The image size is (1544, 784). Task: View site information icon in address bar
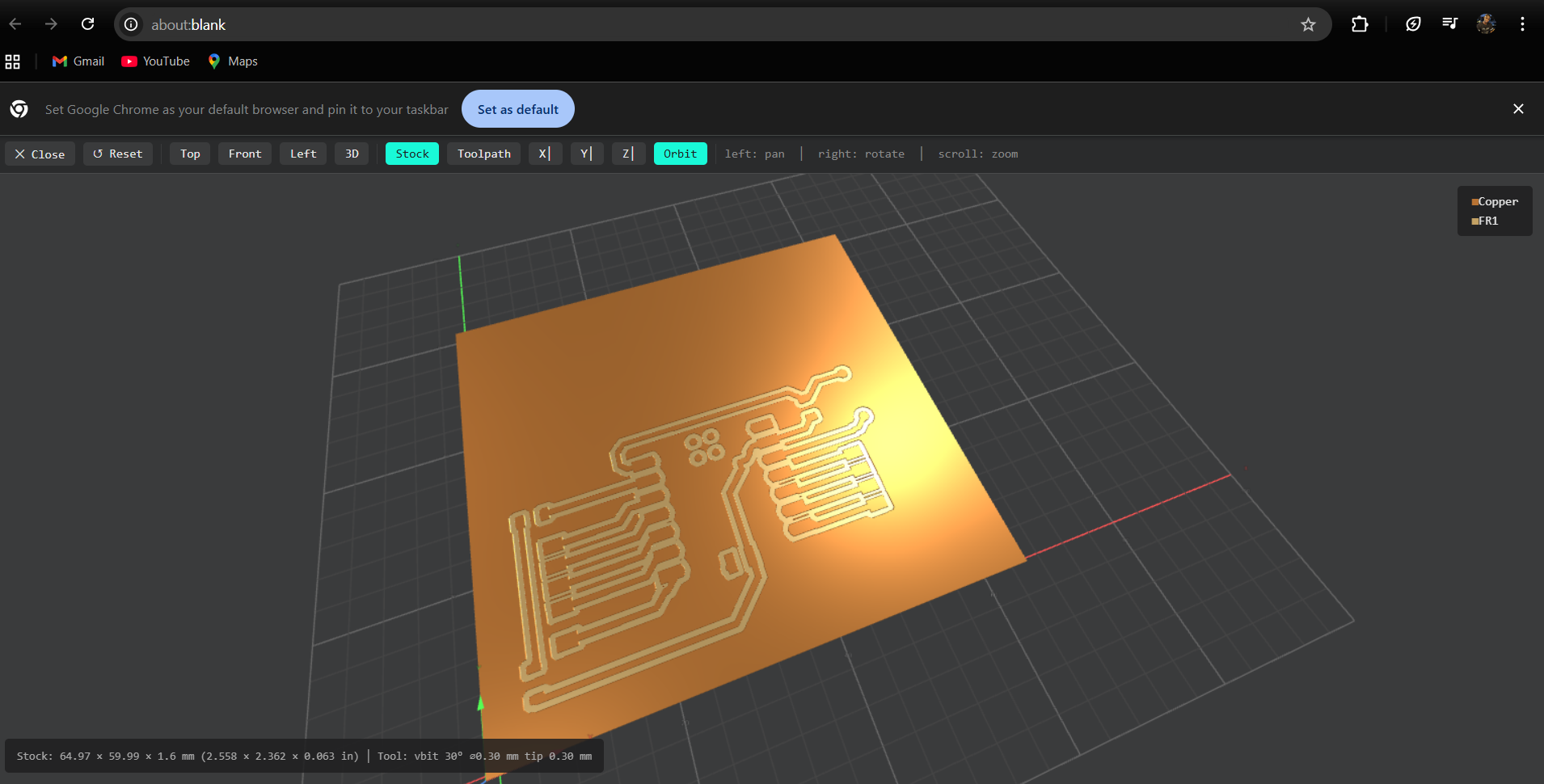click(x=131, y=24)
